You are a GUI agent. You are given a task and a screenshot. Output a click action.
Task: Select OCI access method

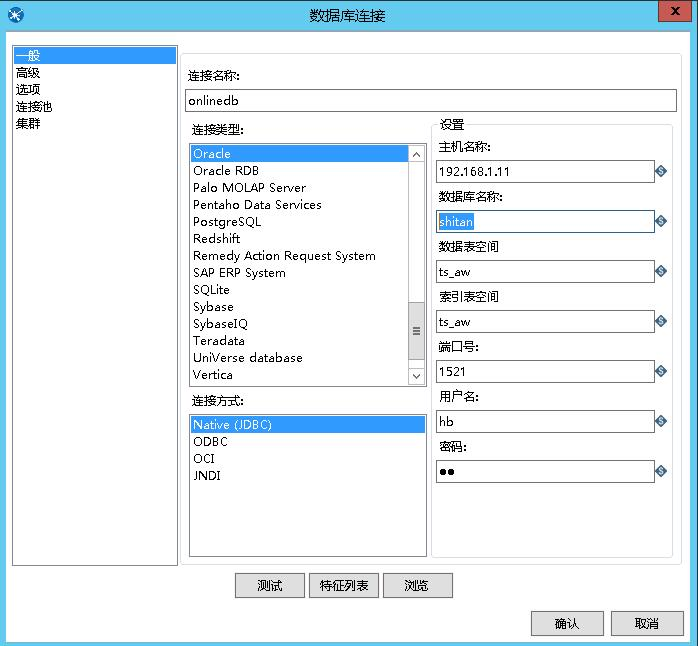[308, 459]
